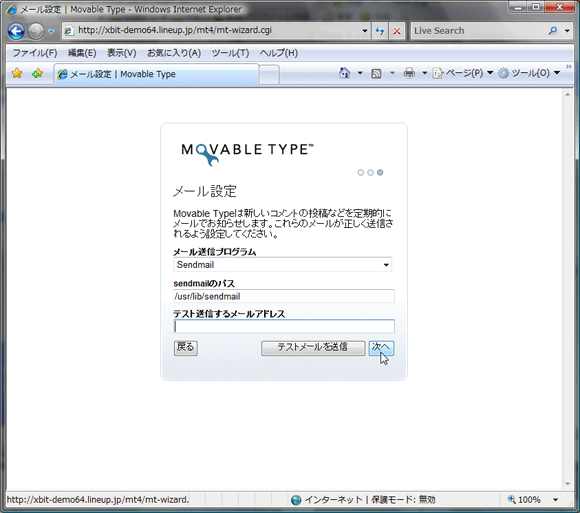Image resolution: width=580 pixels, height=513 pixels.
Task: Open the お気に入り(A) menu
Action: tap(174, 53)
